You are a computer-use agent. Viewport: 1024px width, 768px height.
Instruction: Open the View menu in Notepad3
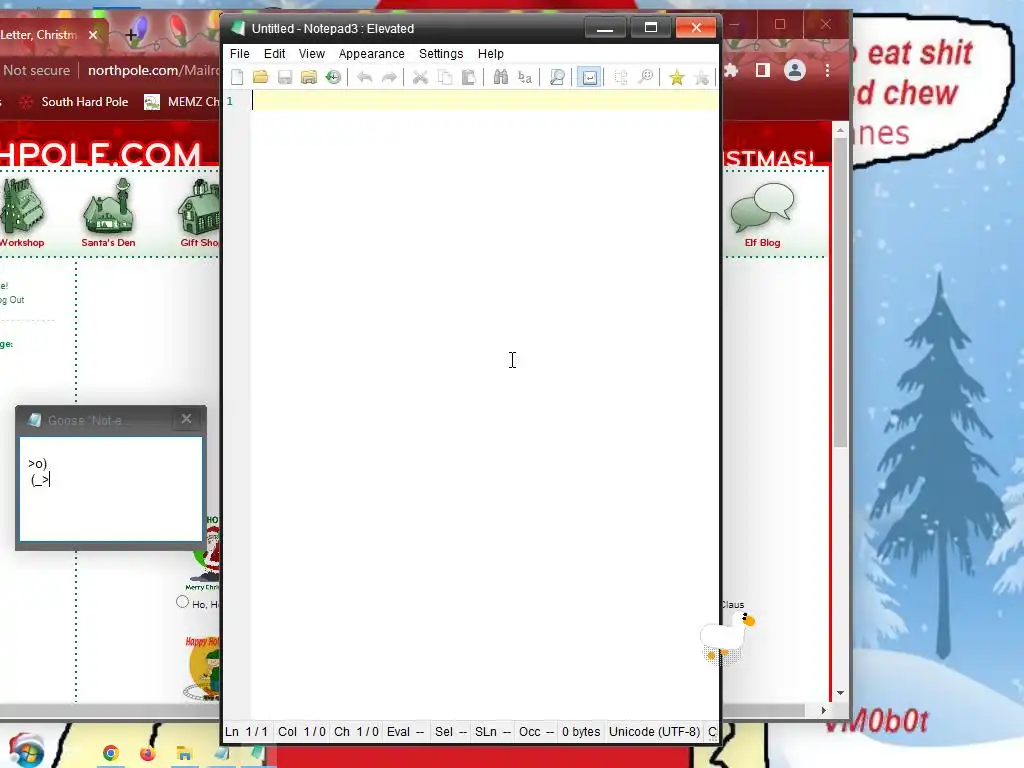[312, 54]
